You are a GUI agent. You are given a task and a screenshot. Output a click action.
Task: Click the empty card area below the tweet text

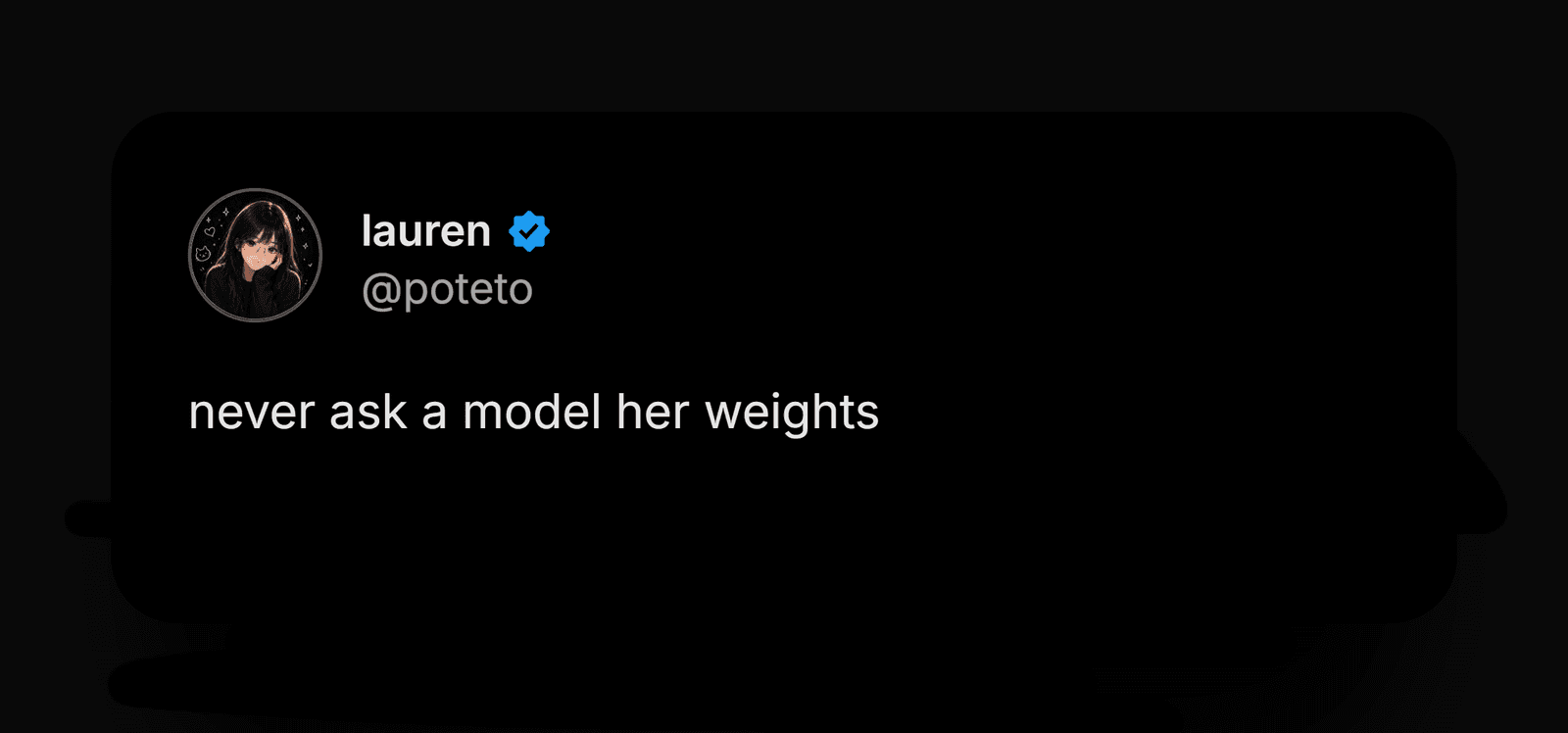784,529
